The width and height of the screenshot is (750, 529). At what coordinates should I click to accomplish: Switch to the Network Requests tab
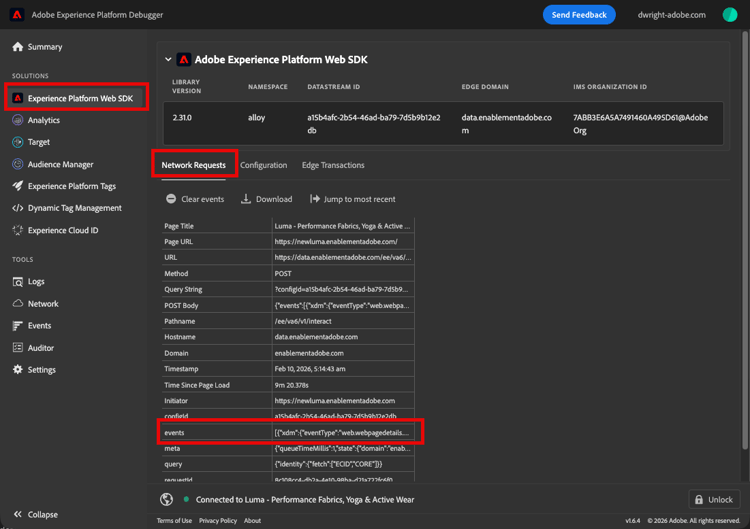pyautogui.click(x=193, y=165)
